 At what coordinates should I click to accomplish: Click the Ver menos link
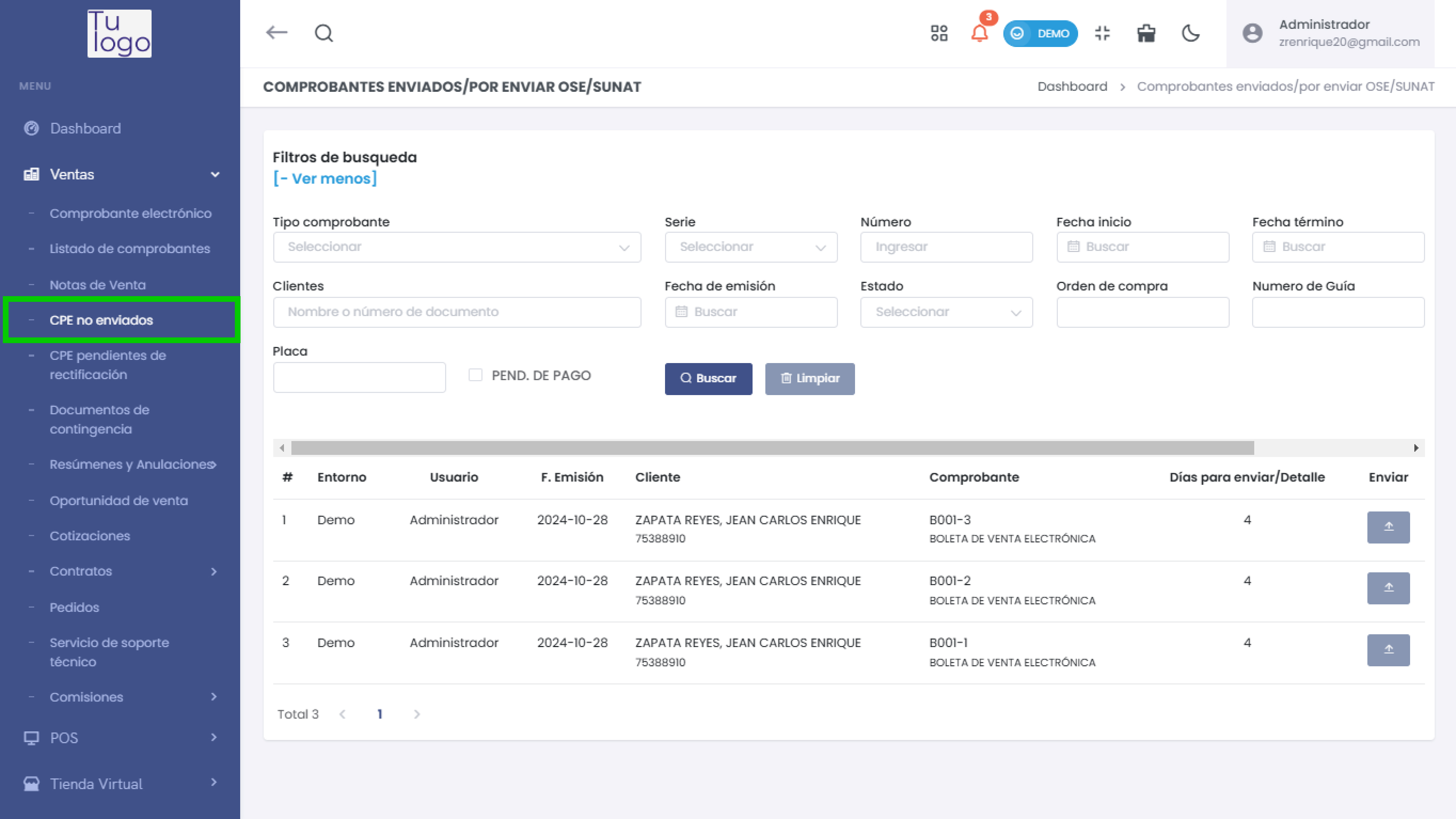pyautogui.click(x=325, y=179)
